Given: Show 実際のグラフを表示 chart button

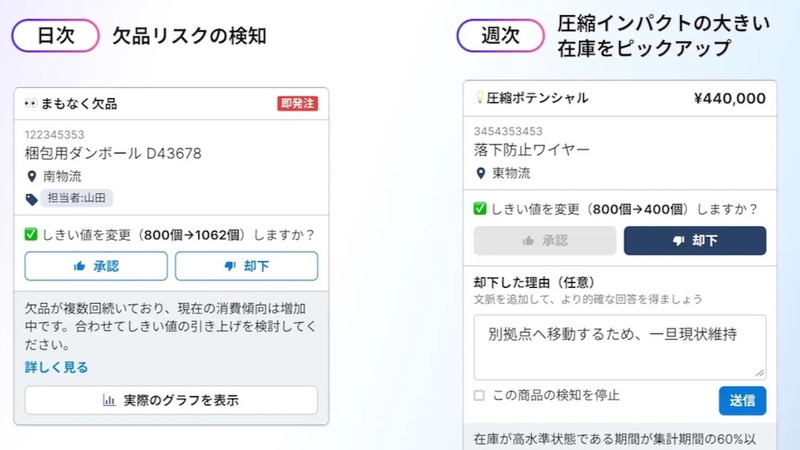Looking at the screenshot, I should pyautogui.click(x=171, y=400).
